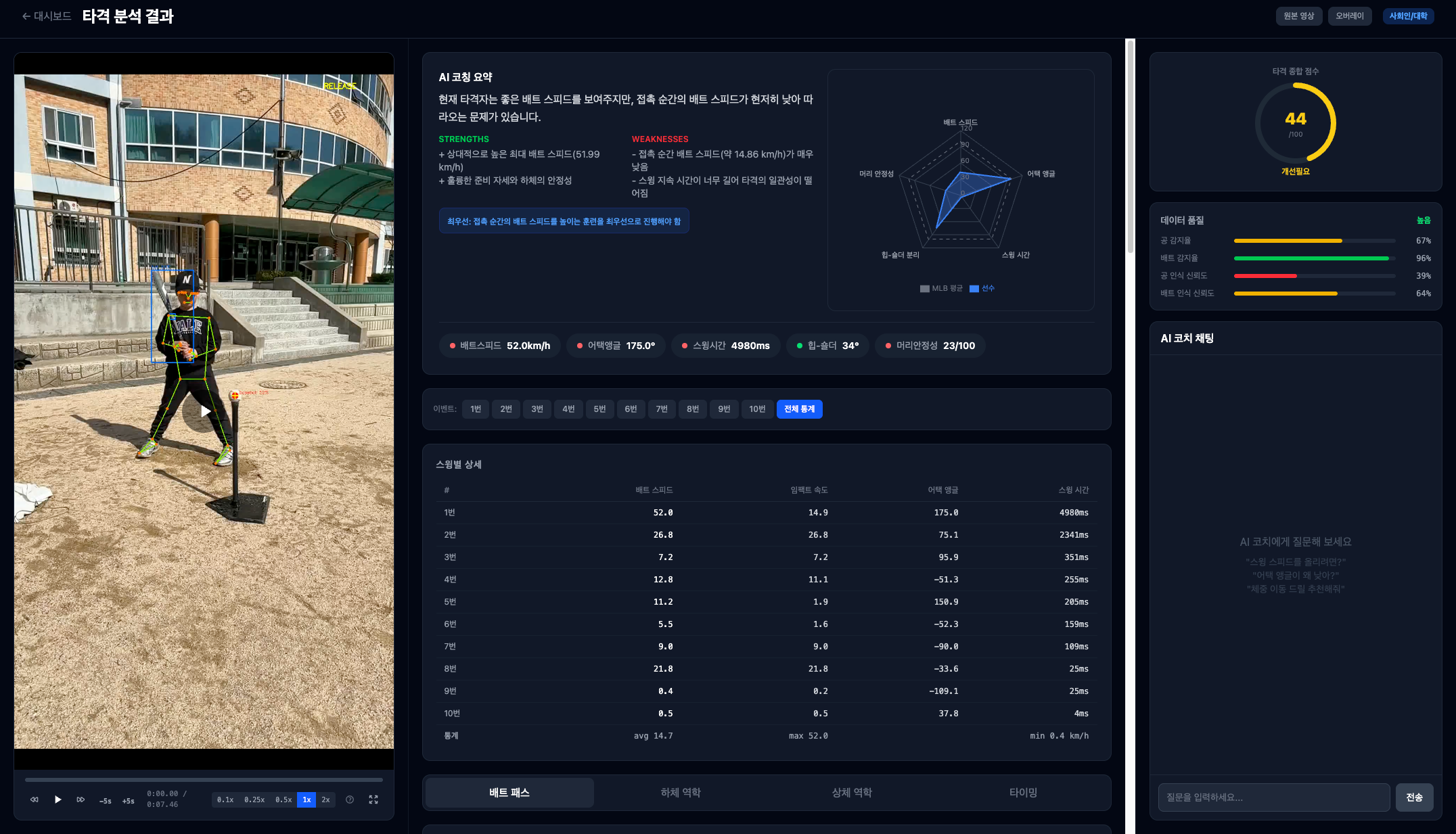
Task: Click the 질문을 입력하세요 chat input
Action: (1273, 797)
